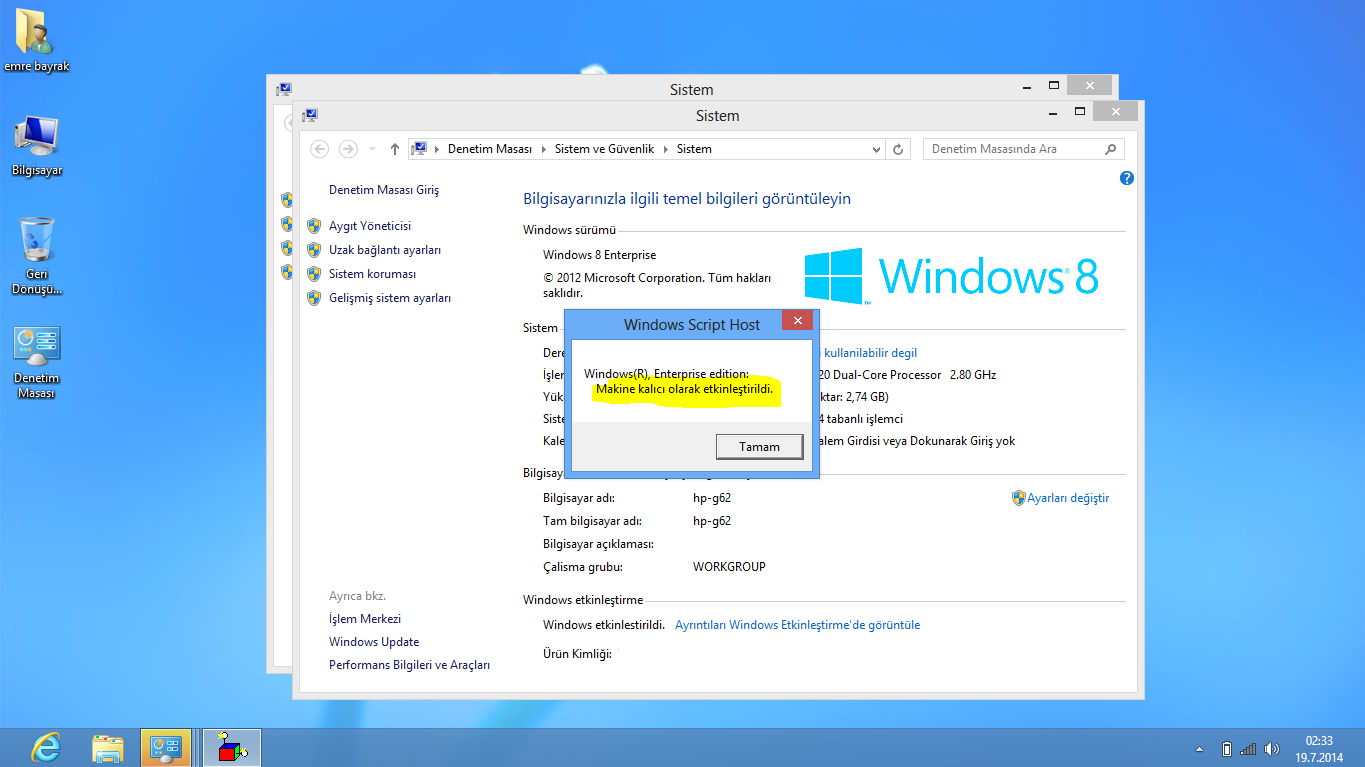
Task: Click Ayarları değiştir link
Action: pyautogui.click(x=1068, y=498)
